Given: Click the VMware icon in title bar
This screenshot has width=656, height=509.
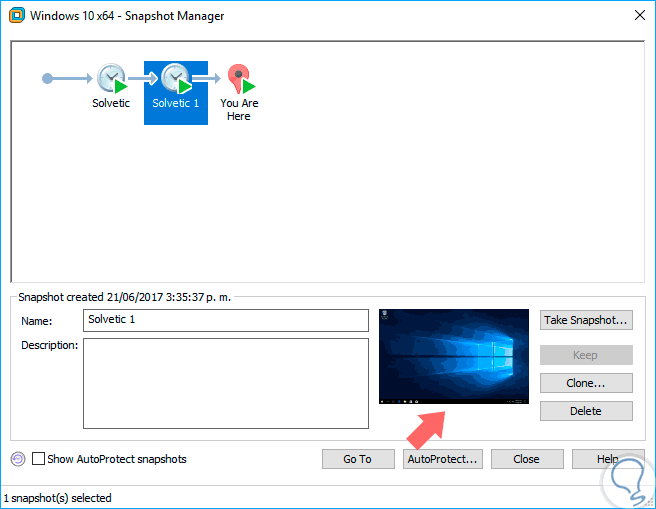Looking at the screenshot, I should [17, 16].
